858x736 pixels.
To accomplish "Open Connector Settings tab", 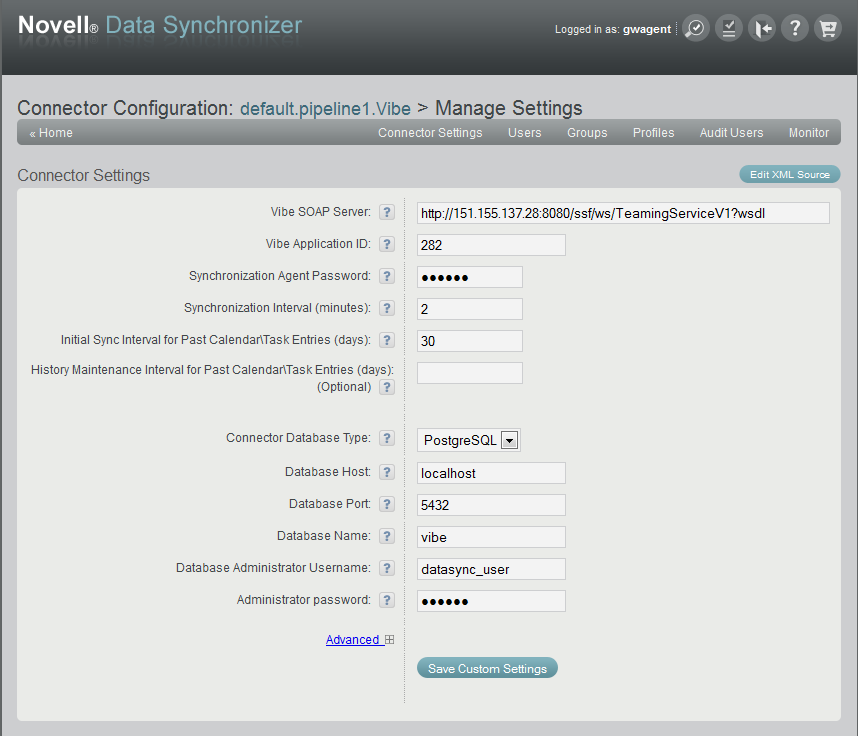I will (430, 133).
